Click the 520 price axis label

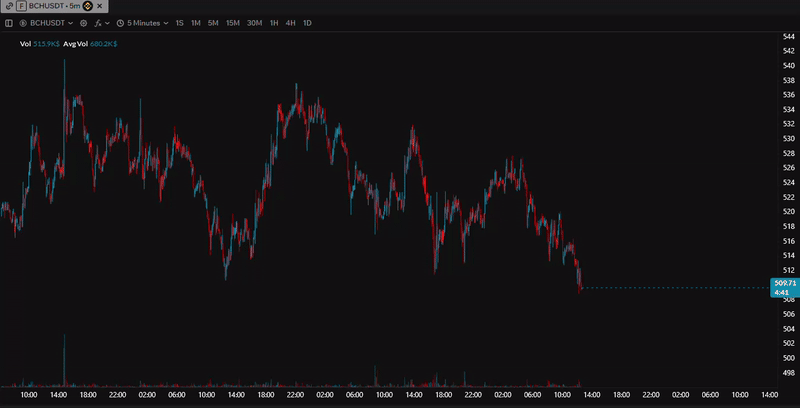click(x=789, y=211)
